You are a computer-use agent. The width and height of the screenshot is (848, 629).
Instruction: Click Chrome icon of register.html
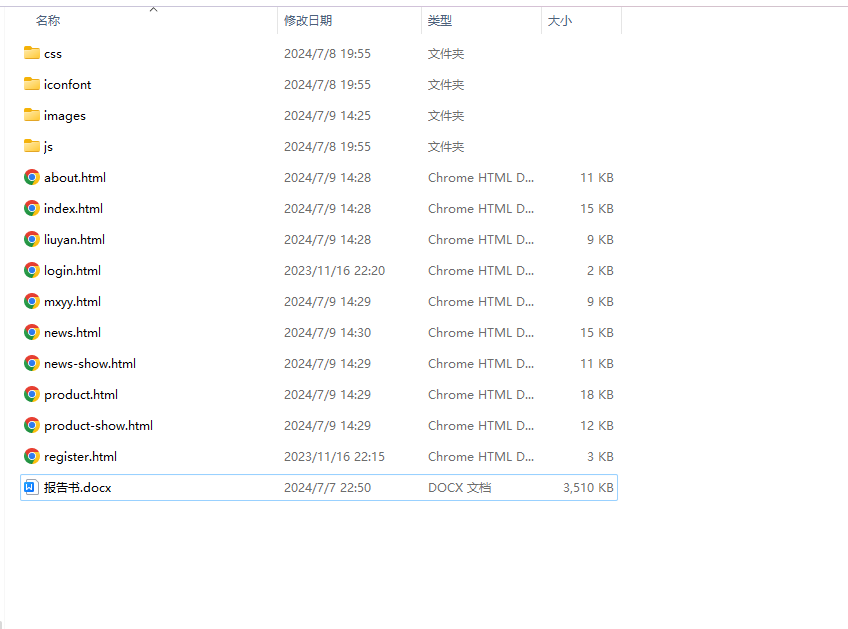click(x=32, y=456)
